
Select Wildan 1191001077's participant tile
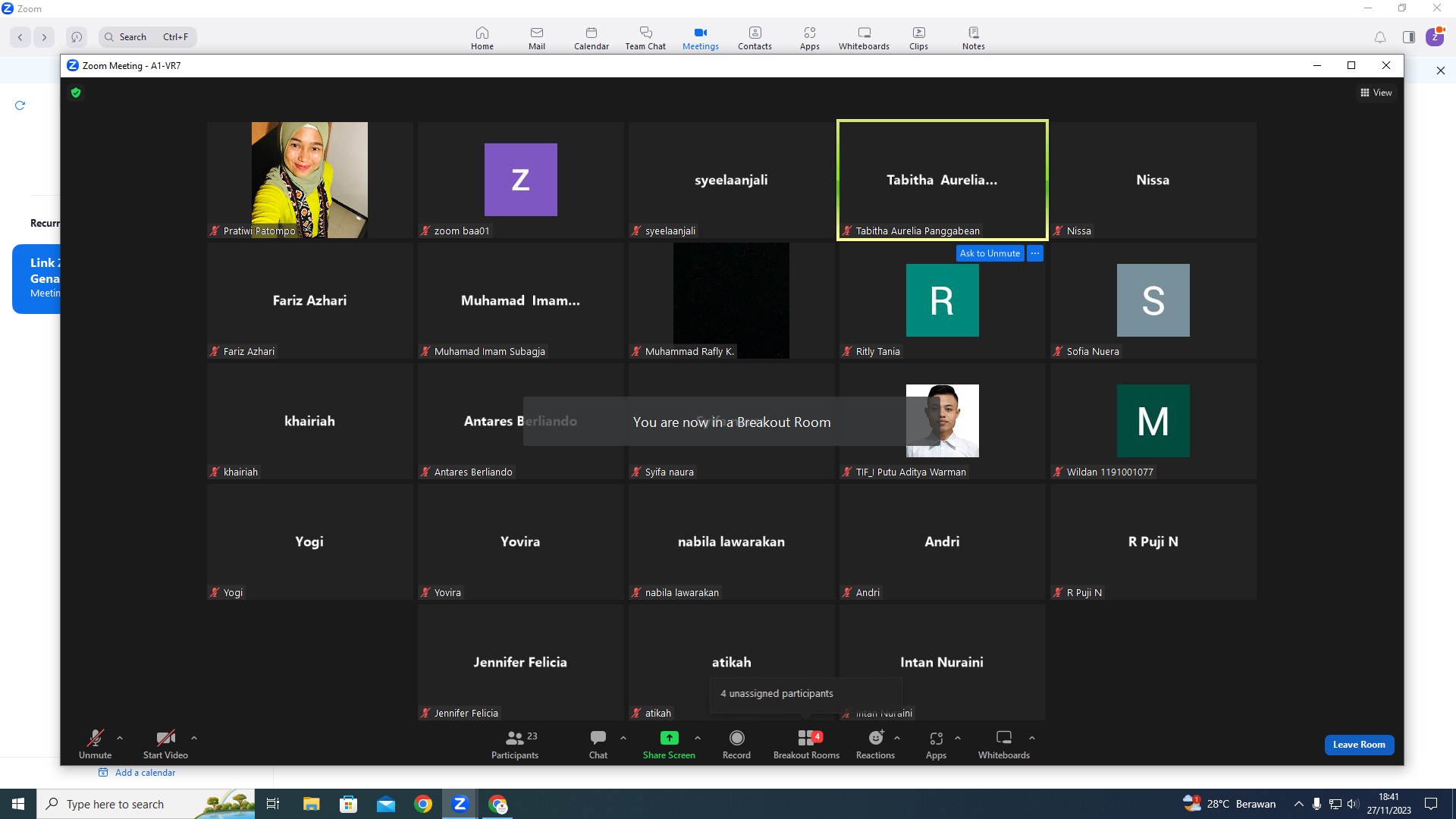click(x=1153, y=421)
